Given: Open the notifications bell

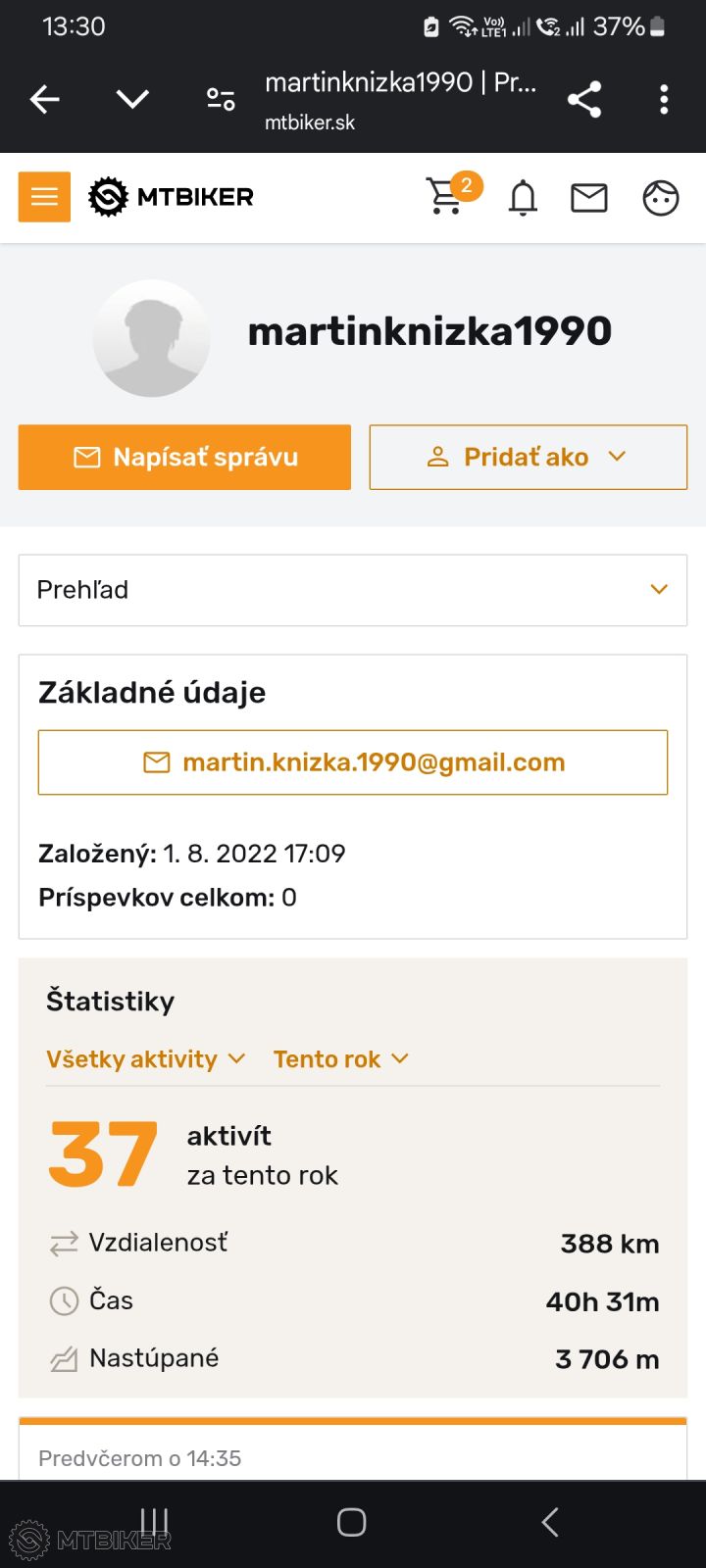Looking at the screenshot, I should [x=523, y=198].
